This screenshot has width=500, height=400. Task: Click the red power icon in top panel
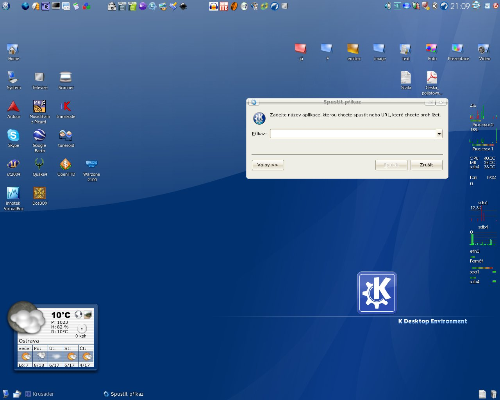coord(496,6)
